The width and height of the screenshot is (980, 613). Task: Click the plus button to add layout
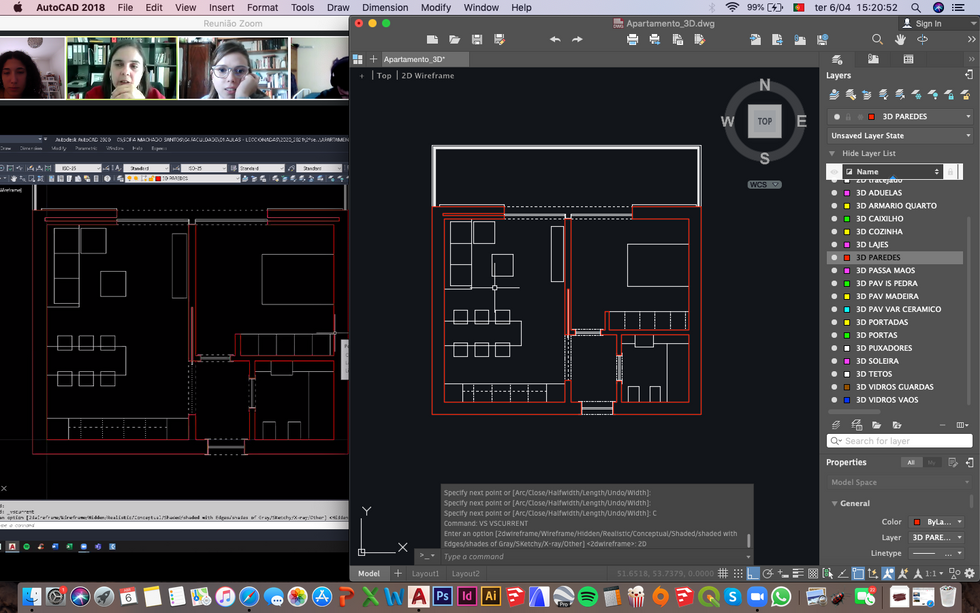398,573
